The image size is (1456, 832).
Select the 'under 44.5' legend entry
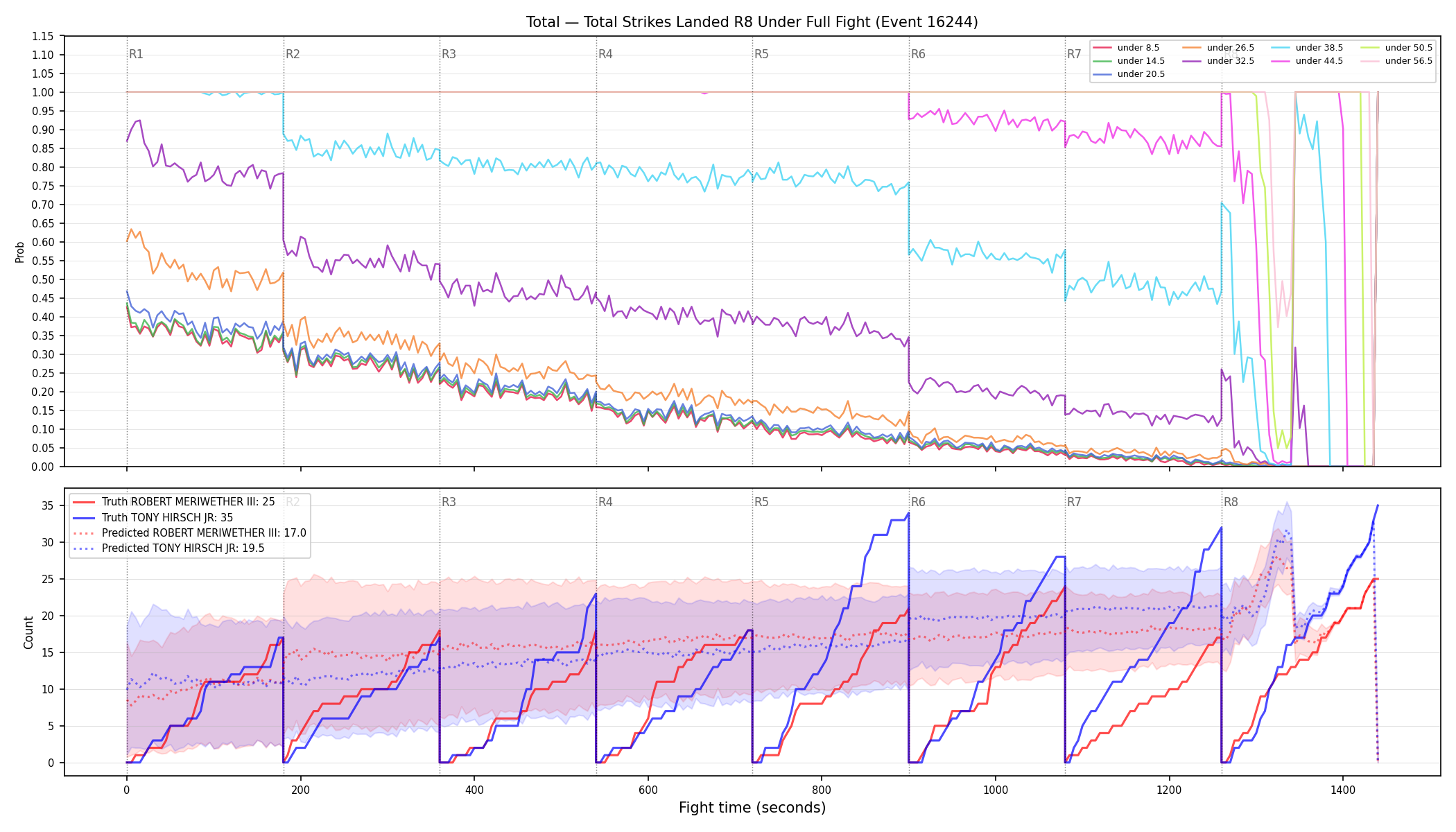(1307, 61)
